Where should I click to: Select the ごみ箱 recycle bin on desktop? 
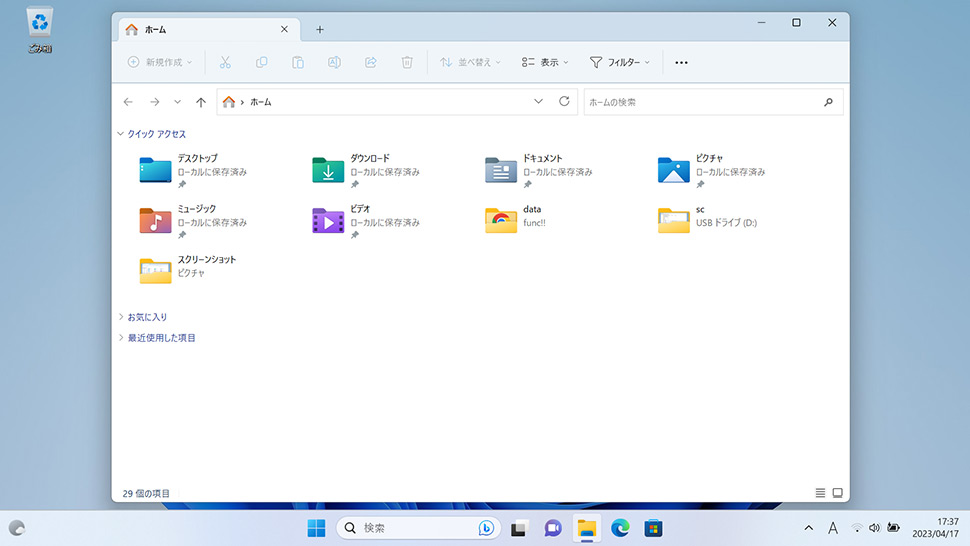click(40, 30)
